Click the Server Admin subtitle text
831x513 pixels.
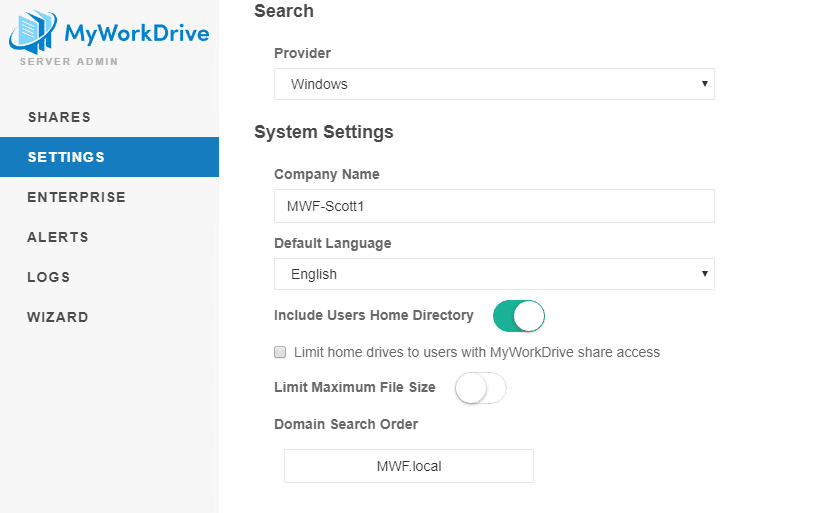[x=68, y=62]
